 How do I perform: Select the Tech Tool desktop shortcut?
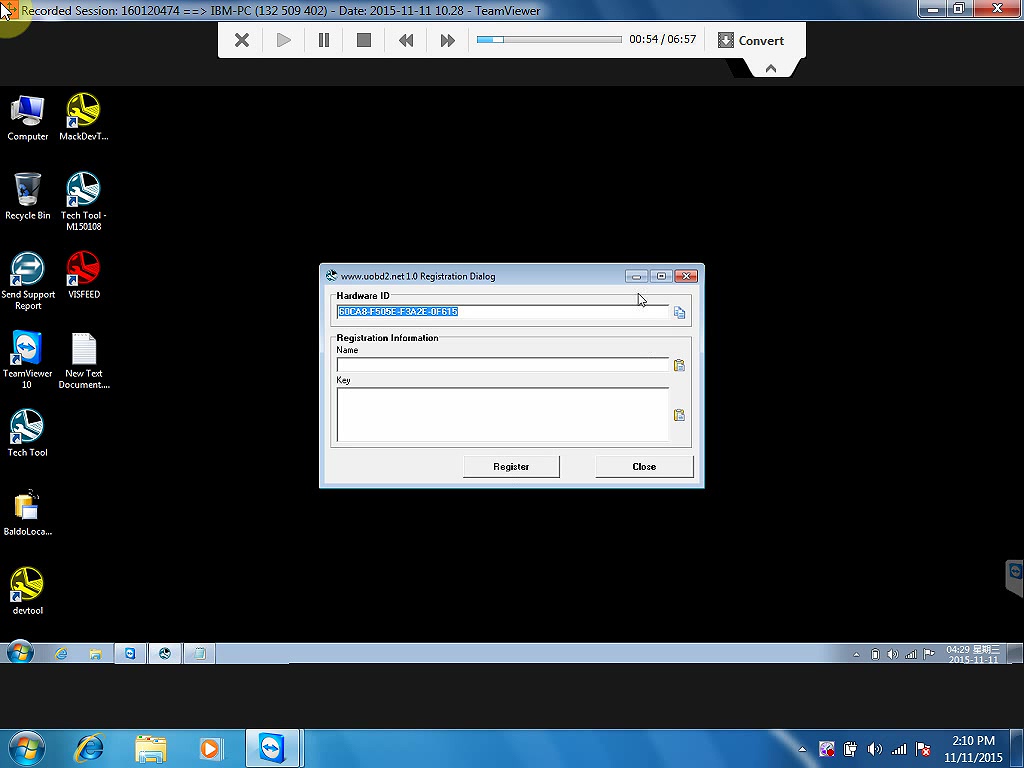(x=27, y=434)
